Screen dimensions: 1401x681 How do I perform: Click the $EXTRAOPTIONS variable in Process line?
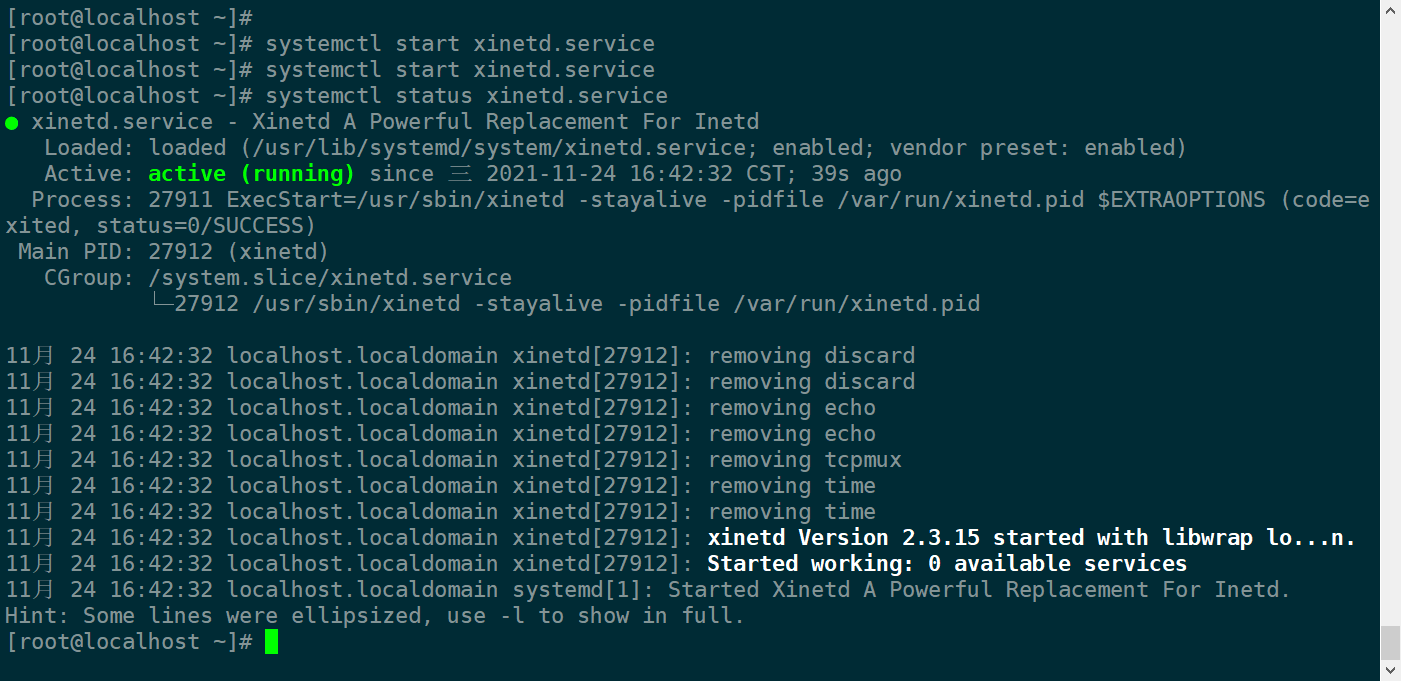click(1181, 200)
